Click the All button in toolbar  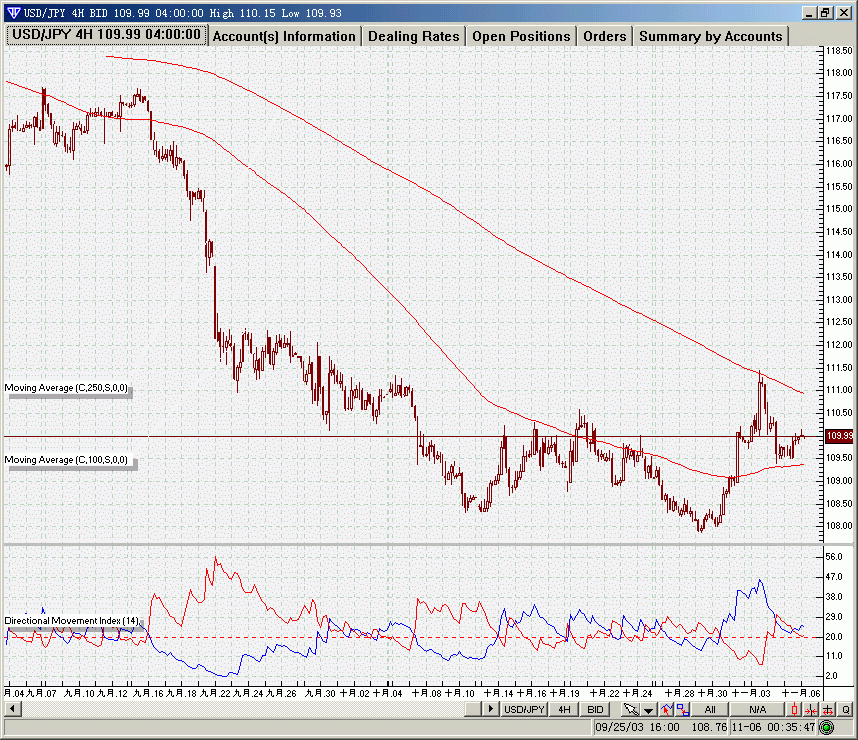click(710, 709)
